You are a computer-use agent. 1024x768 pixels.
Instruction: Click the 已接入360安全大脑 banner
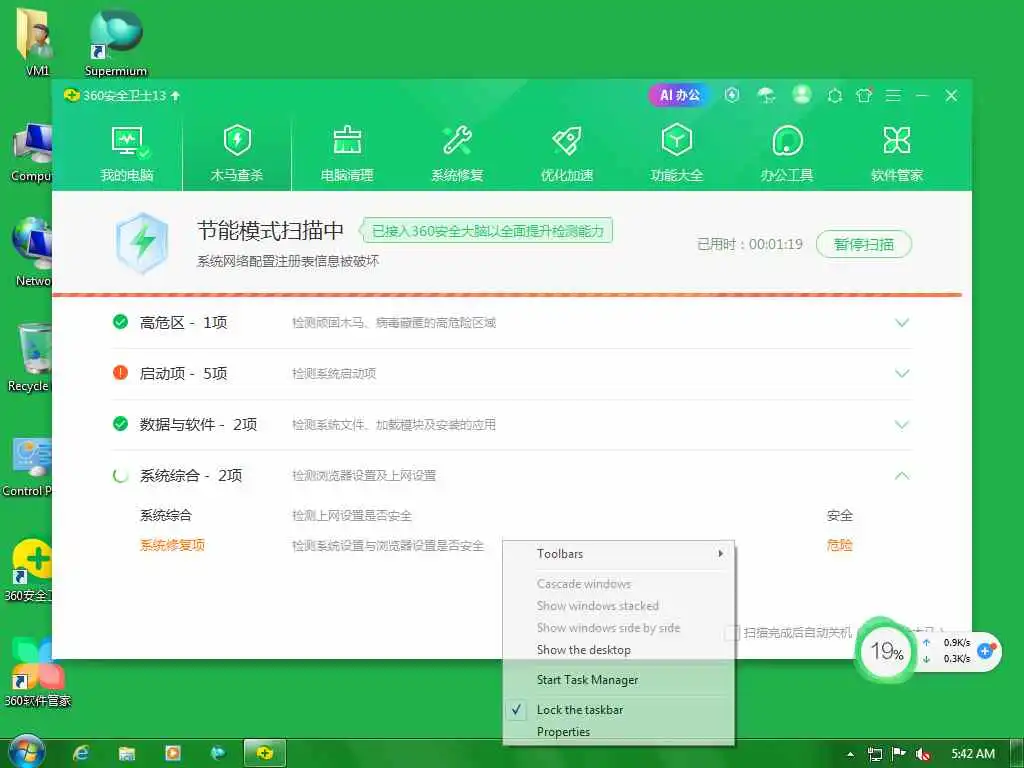pos(487,231)
